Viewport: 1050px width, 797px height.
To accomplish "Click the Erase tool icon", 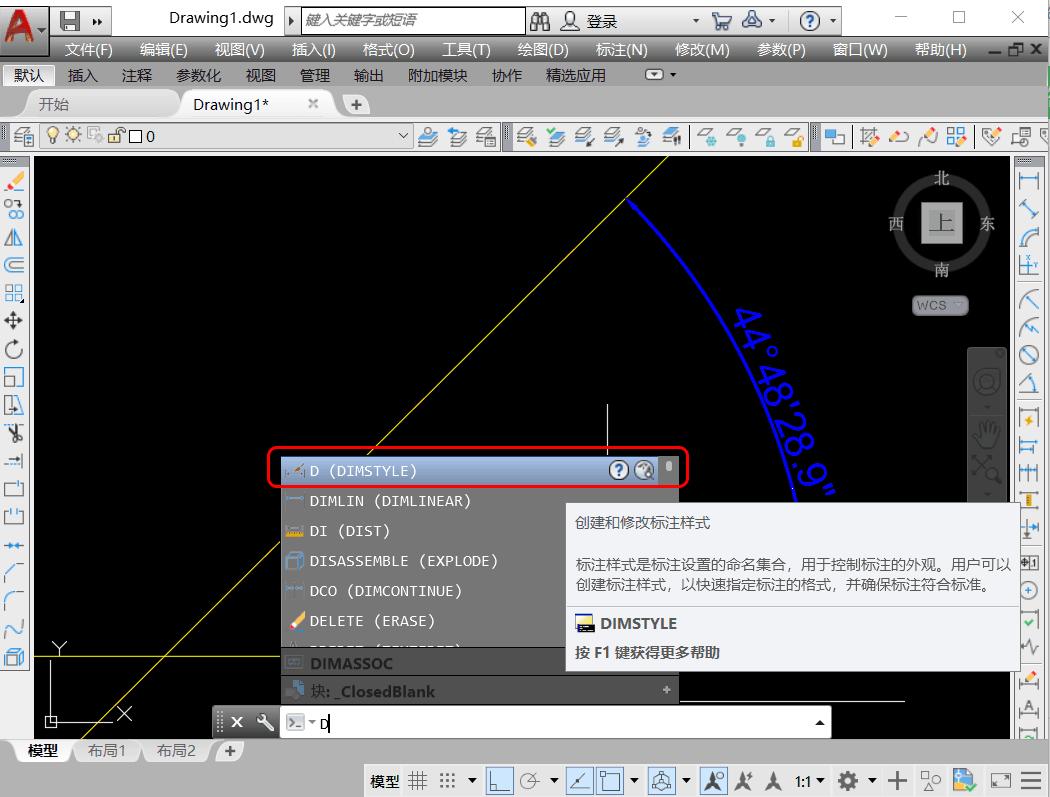I will tap(14, 181).
